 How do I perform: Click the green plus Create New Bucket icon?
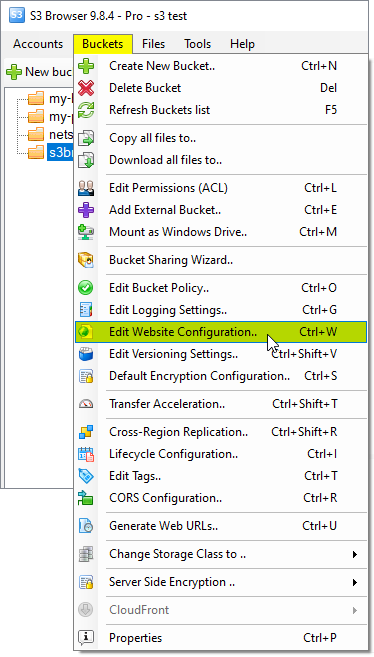point(86,66)
